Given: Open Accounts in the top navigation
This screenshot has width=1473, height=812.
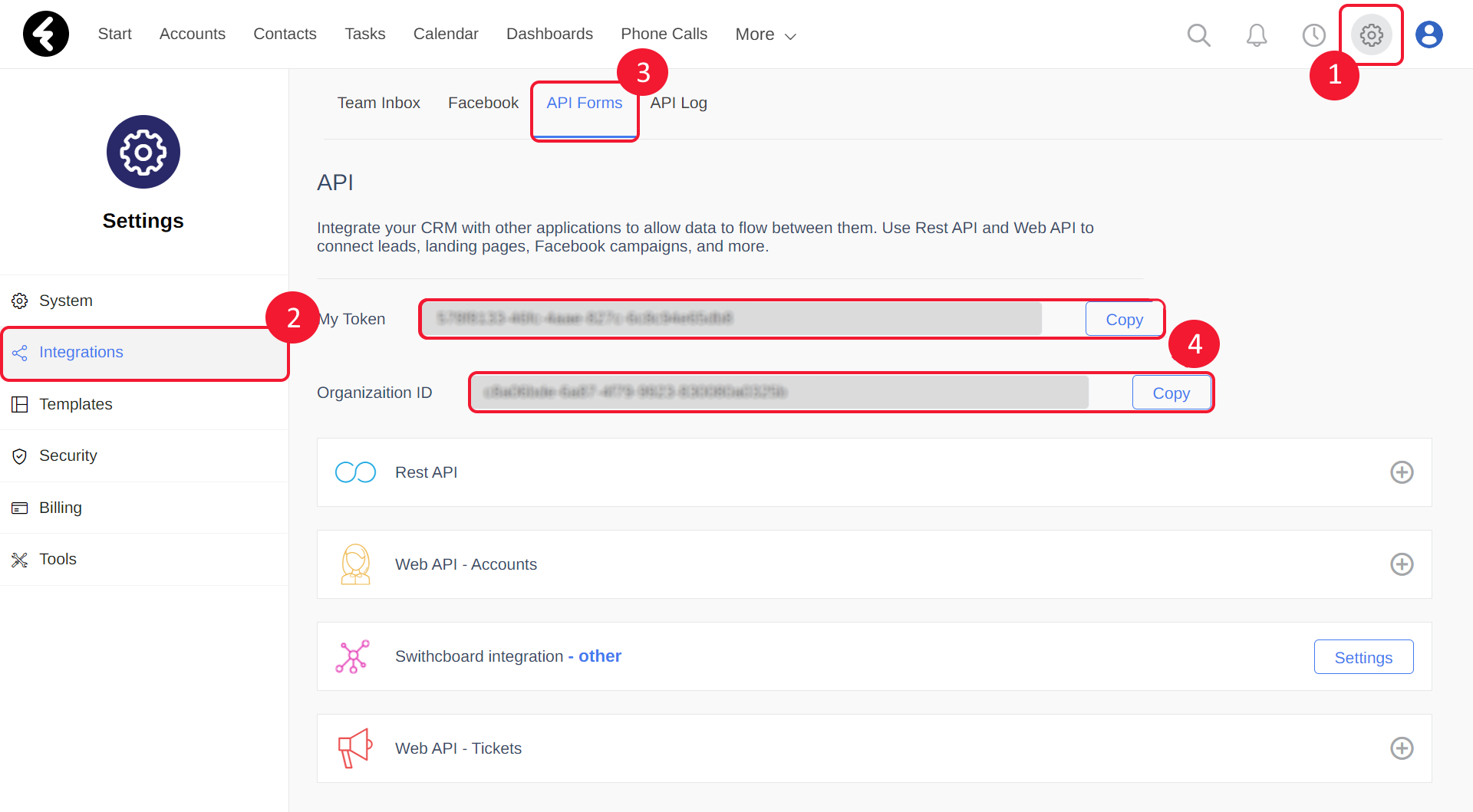Looking at the screenshot, I should coord(193,34).
